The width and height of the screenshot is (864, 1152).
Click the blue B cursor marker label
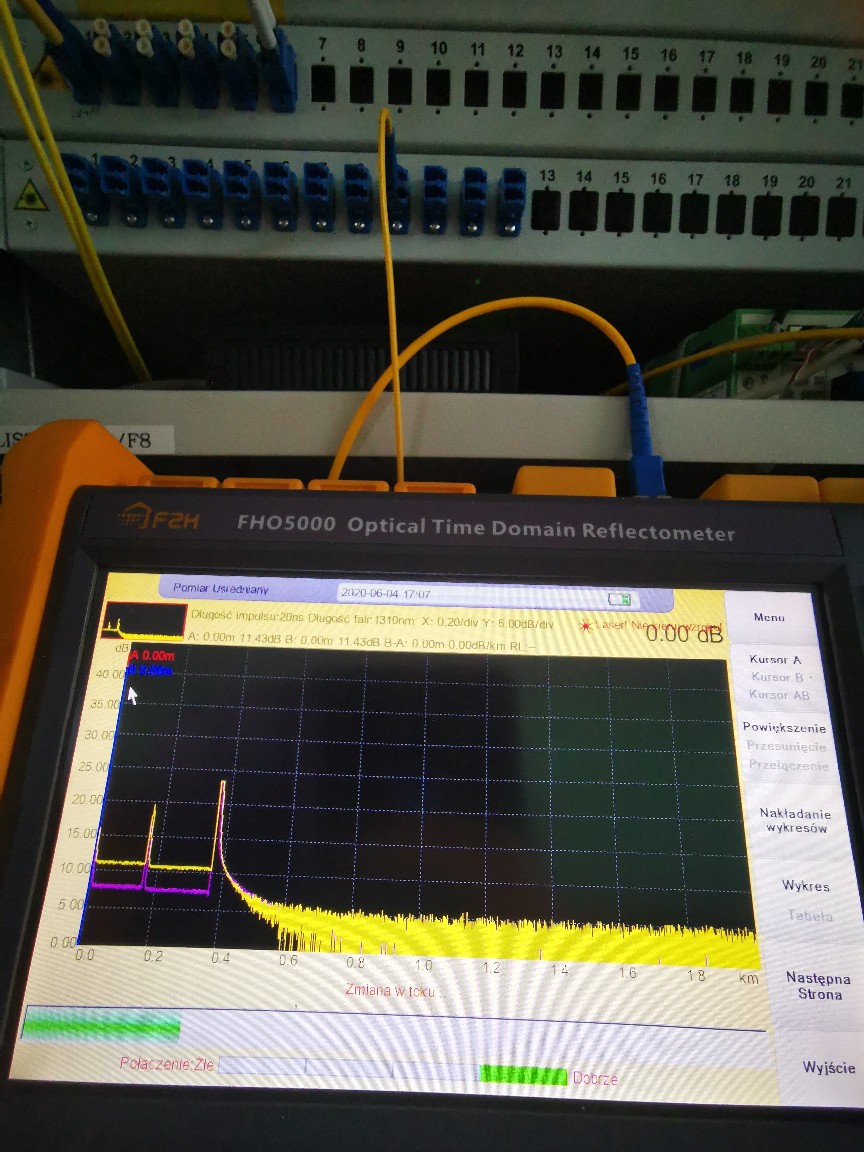150,671
